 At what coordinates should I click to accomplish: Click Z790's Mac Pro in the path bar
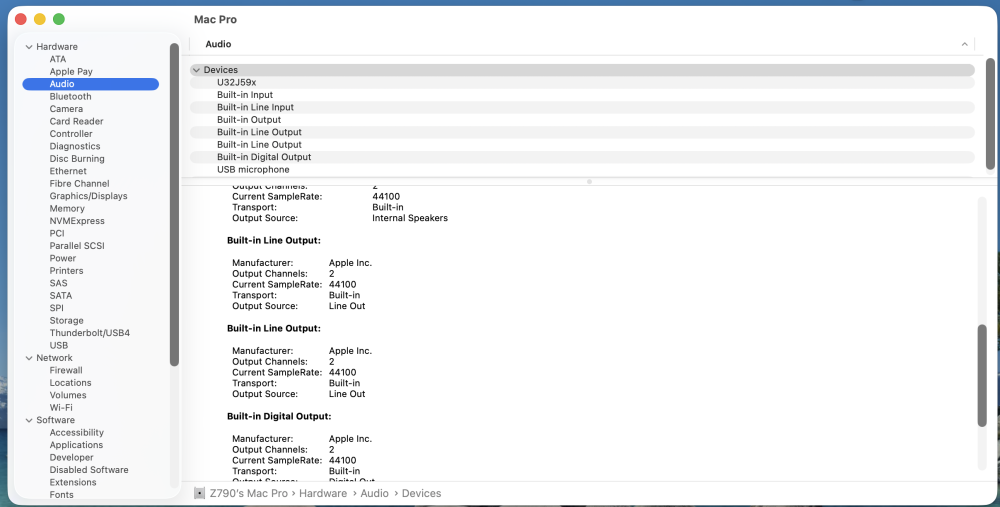click(x=249, y=493)
